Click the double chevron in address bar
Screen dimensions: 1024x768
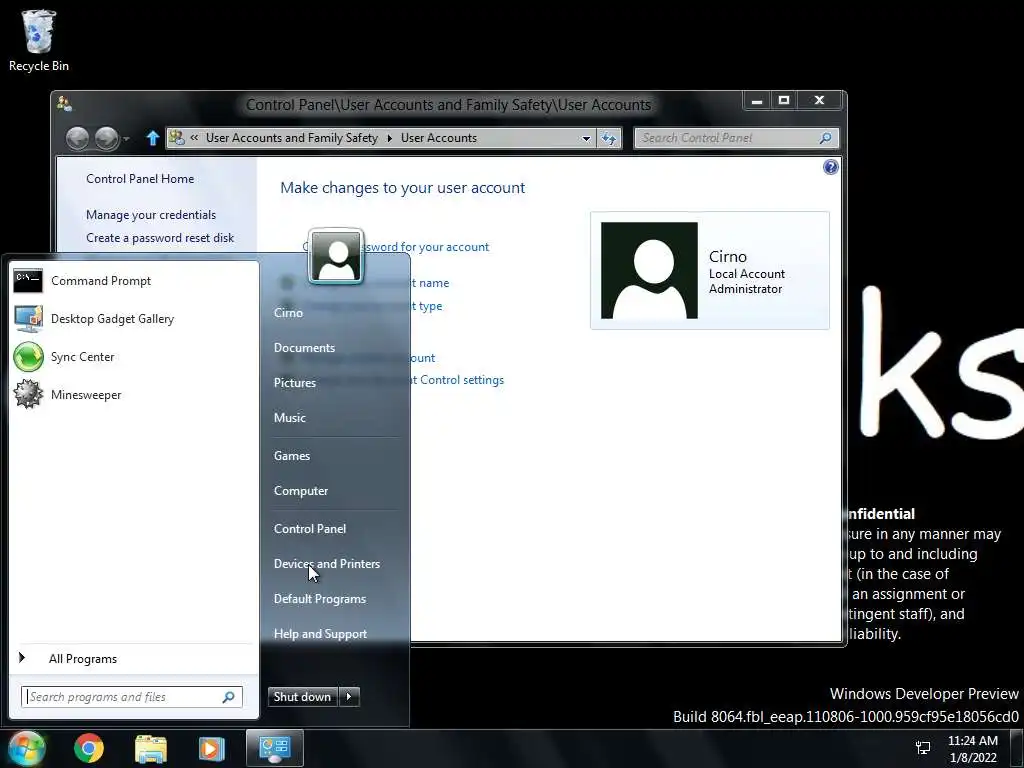(x=194, y=138)
